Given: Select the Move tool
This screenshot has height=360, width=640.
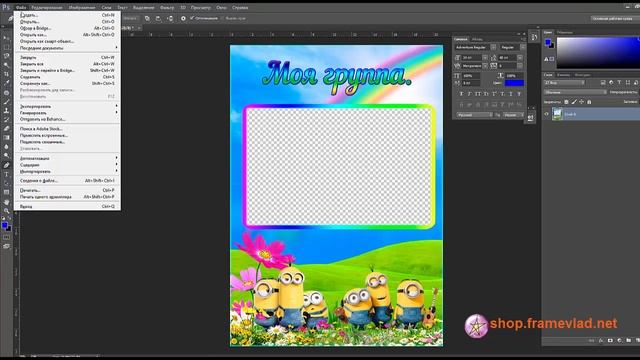Looking at the screenshot, I should point(6,38).
